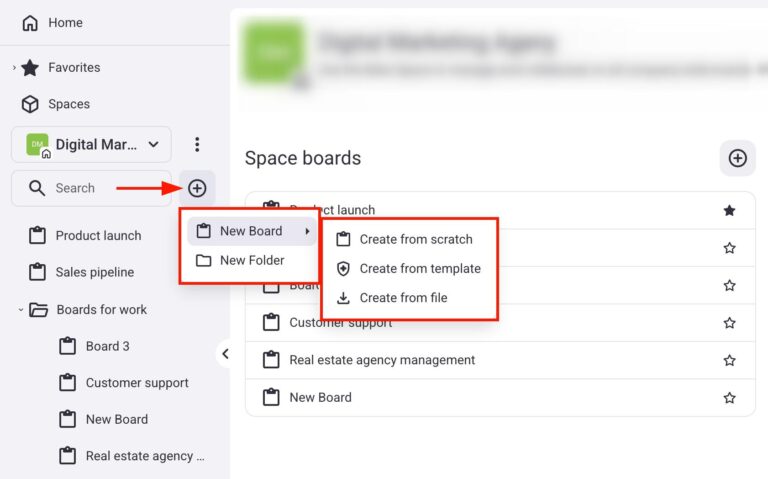Screen dimensions: 768x479
Task: Open Sales pipeline board in sidebar
Action: 81,272
